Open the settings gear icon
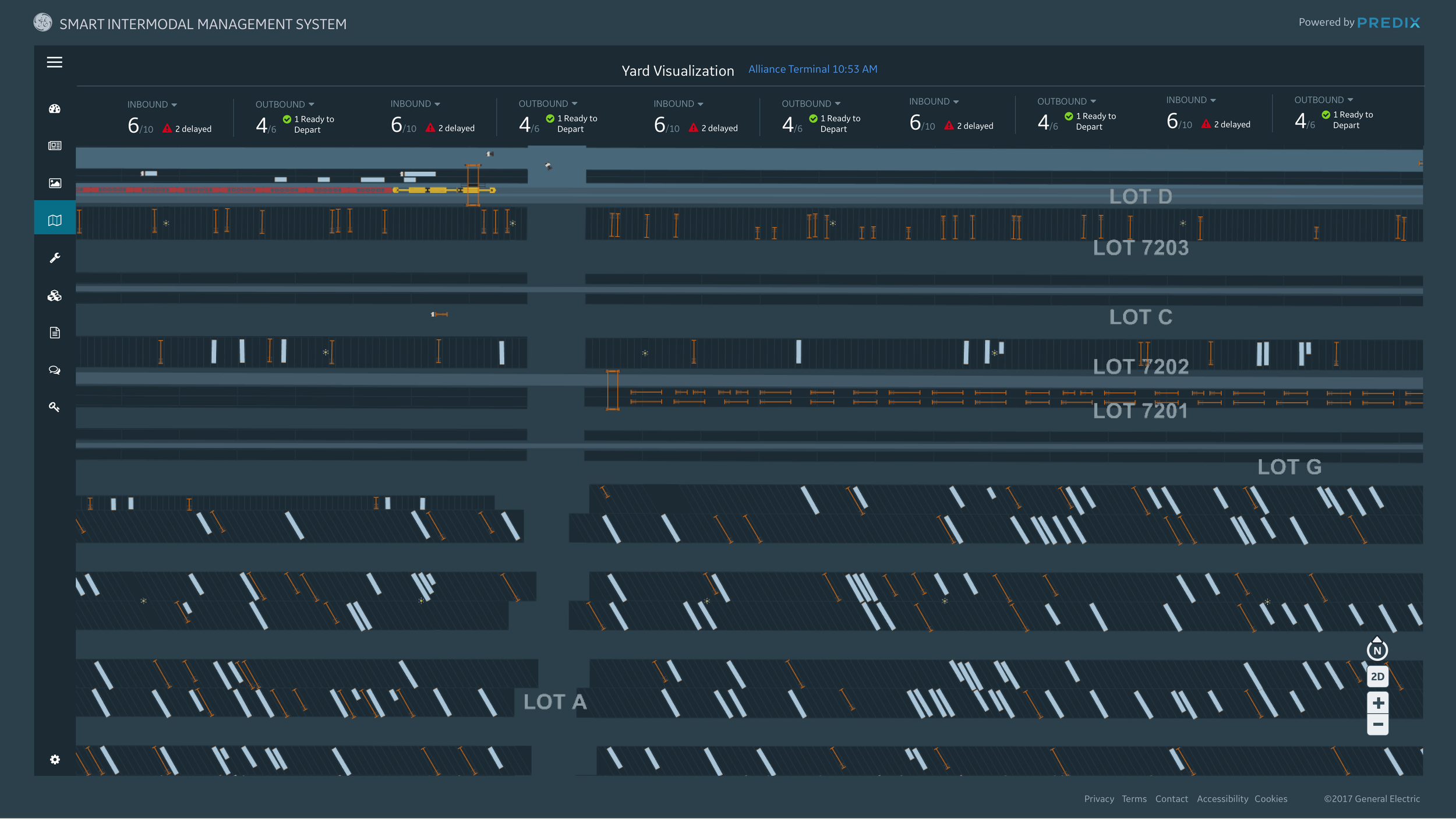 pyautogui.click(x=55, y=759)
